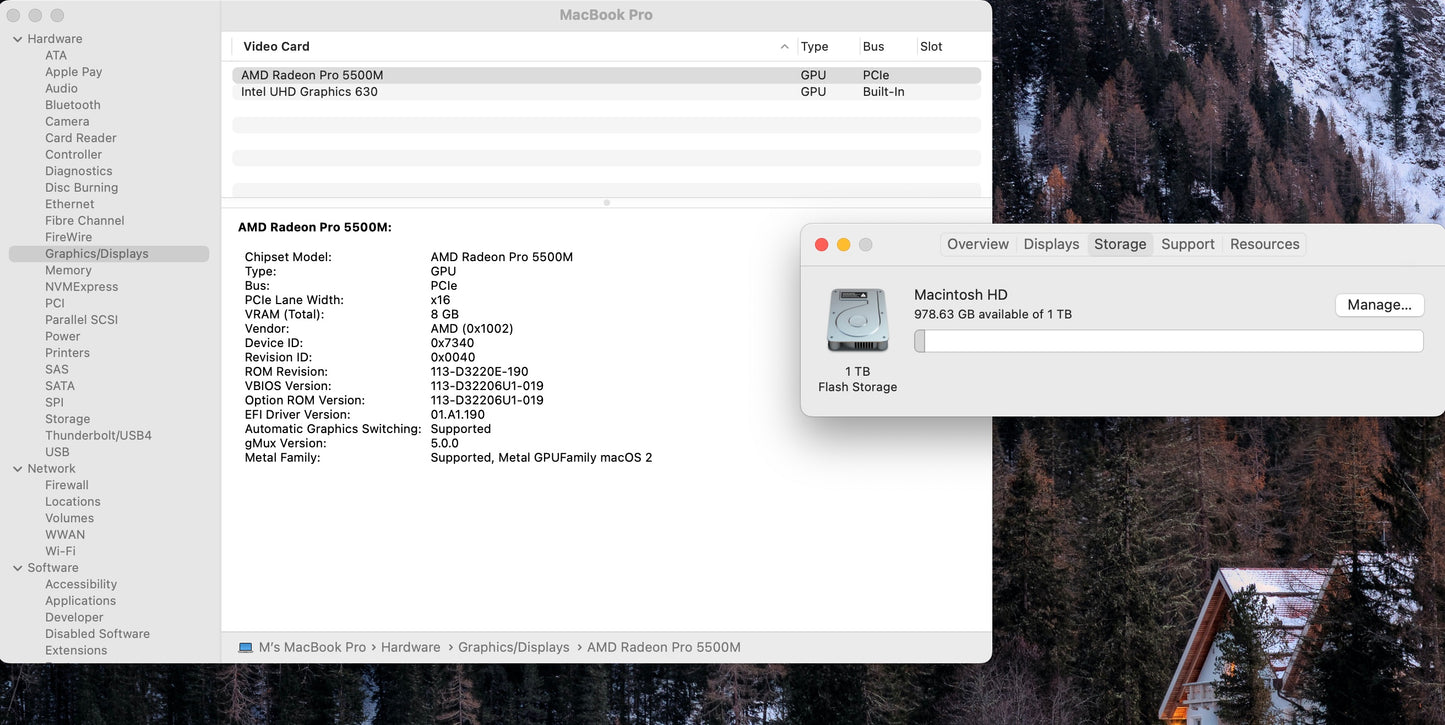Click the Macintosh HD drive icon
Viewport: 1445px width, 725px height.
(857, 320)
